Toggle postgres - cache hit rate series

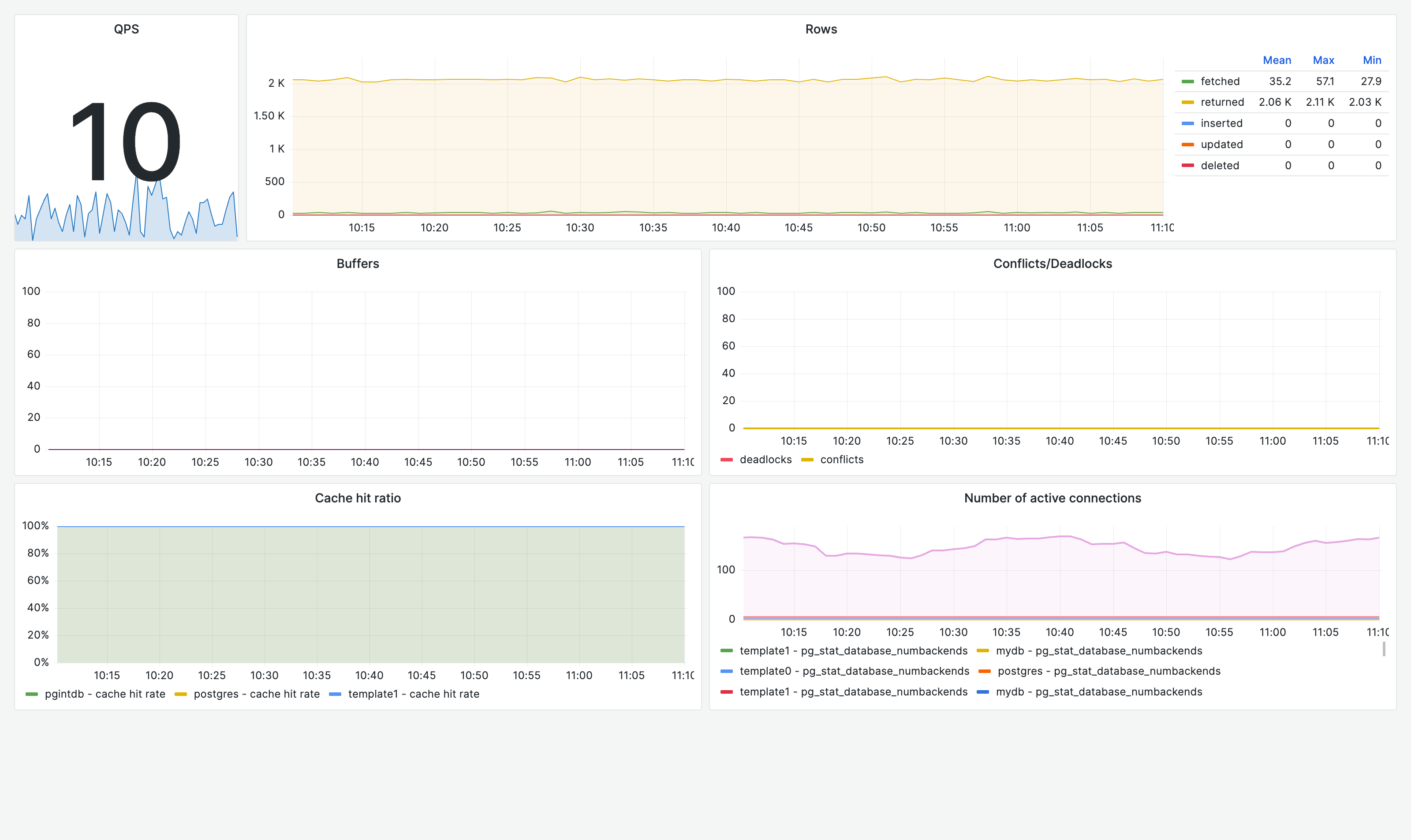click(x=257, y=694)
